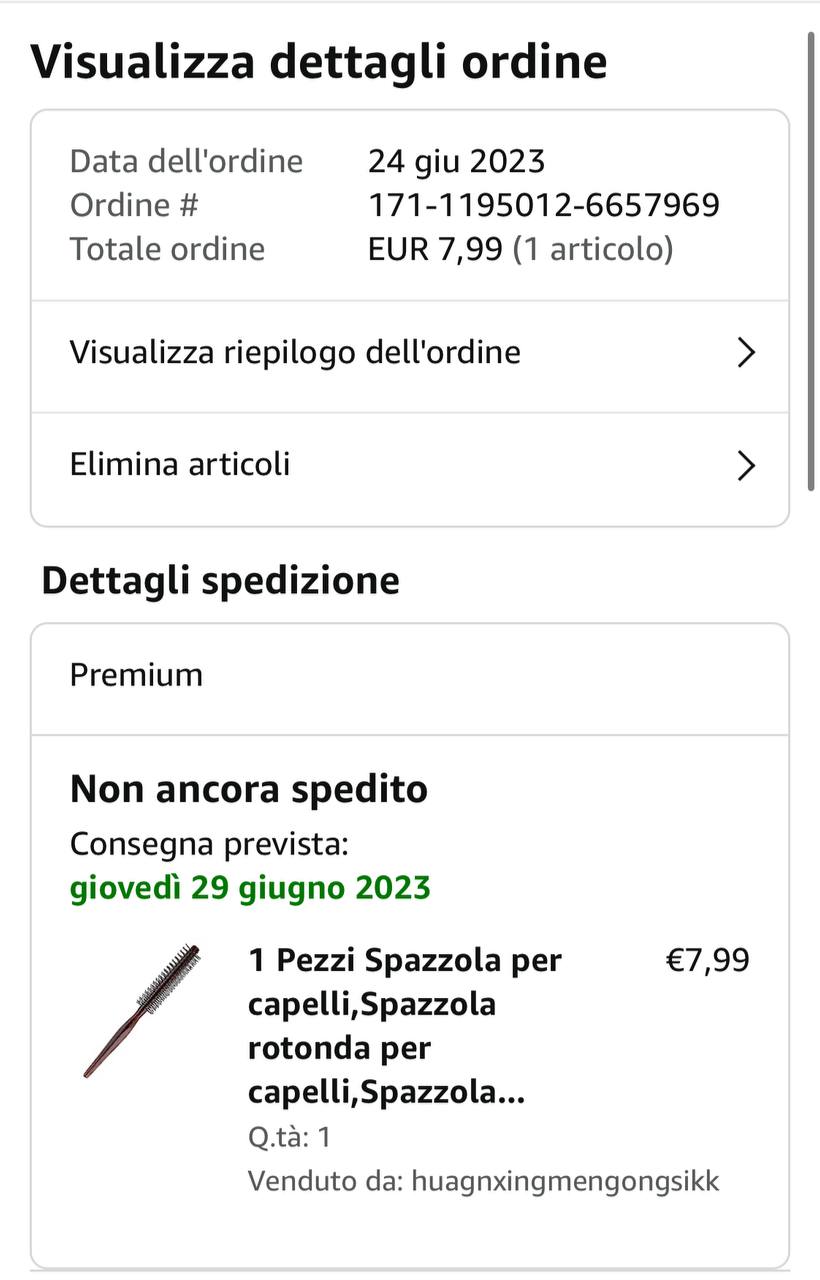Click the Q.tà: 1 quantity text

289,1137
